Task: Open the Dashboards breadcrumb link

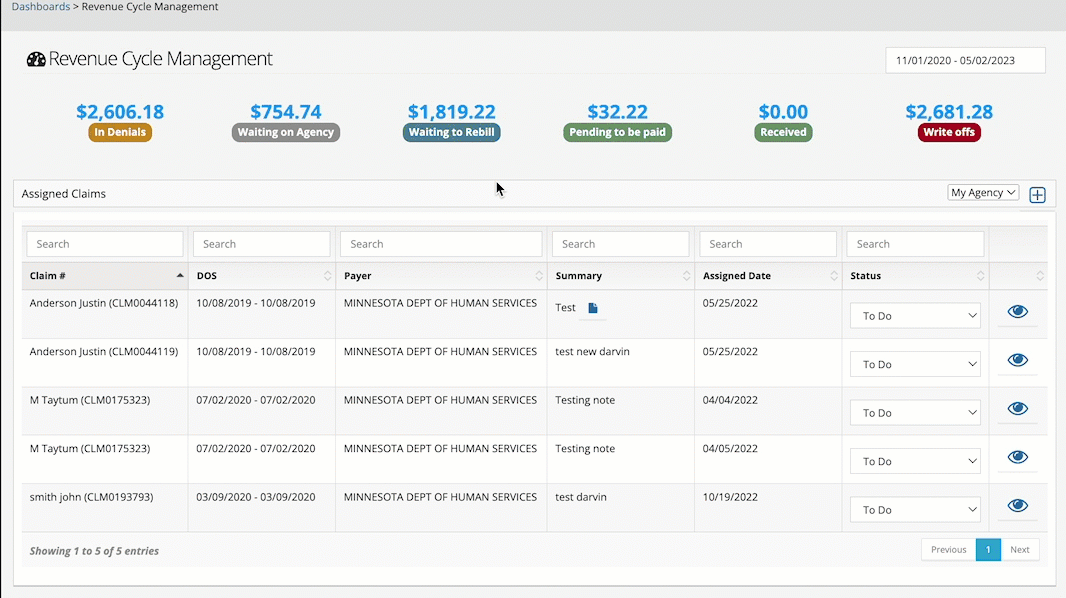Action: click(40, 6)
